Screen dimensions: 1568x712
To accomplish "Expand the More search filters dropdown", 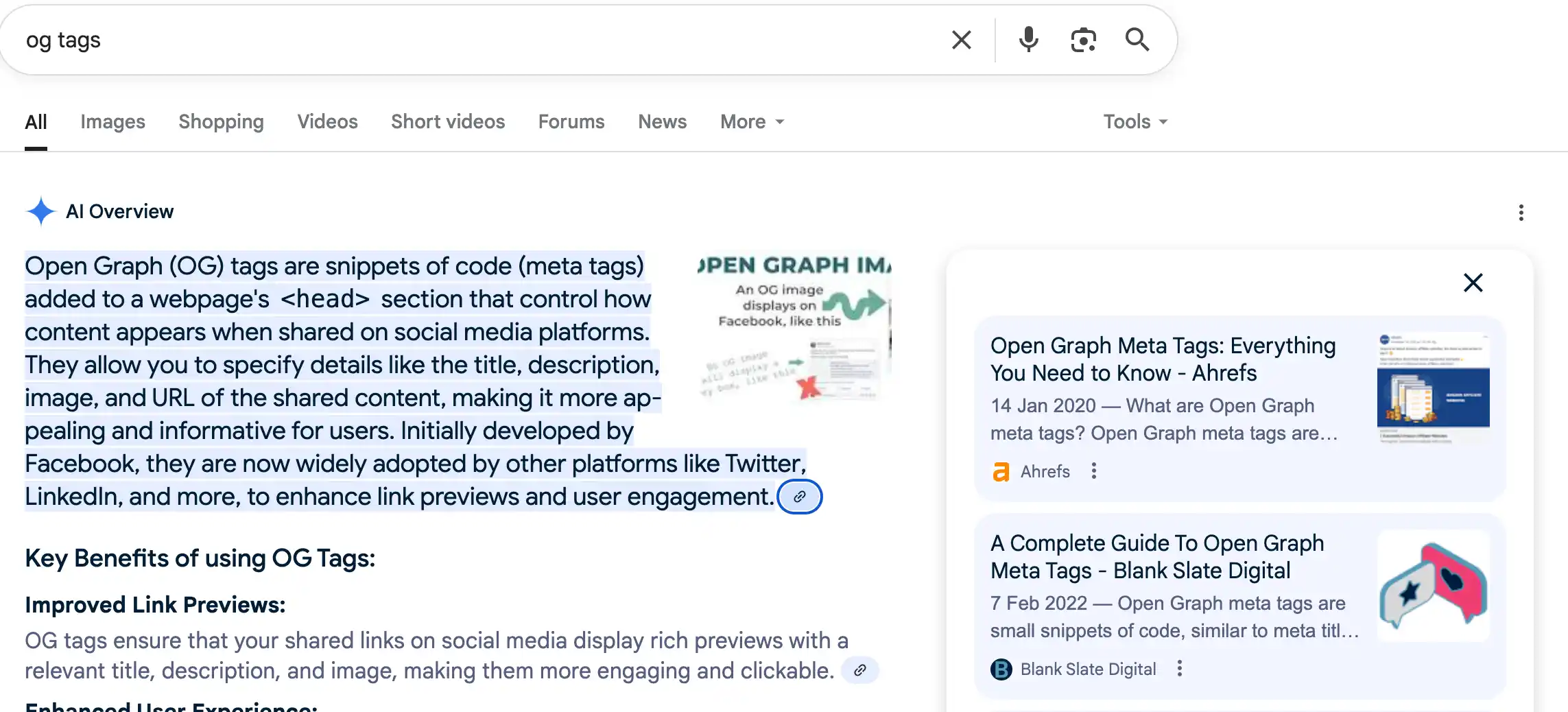I will click(752, 121).
